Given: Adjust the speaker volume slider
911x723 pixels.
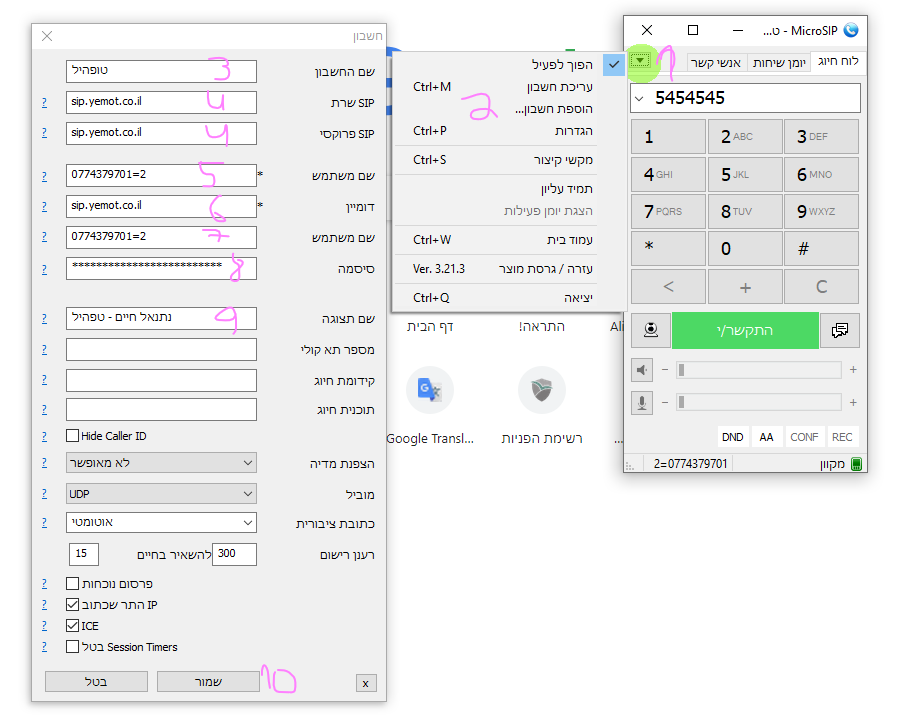Looking at the screenshot, I should 758,370.
